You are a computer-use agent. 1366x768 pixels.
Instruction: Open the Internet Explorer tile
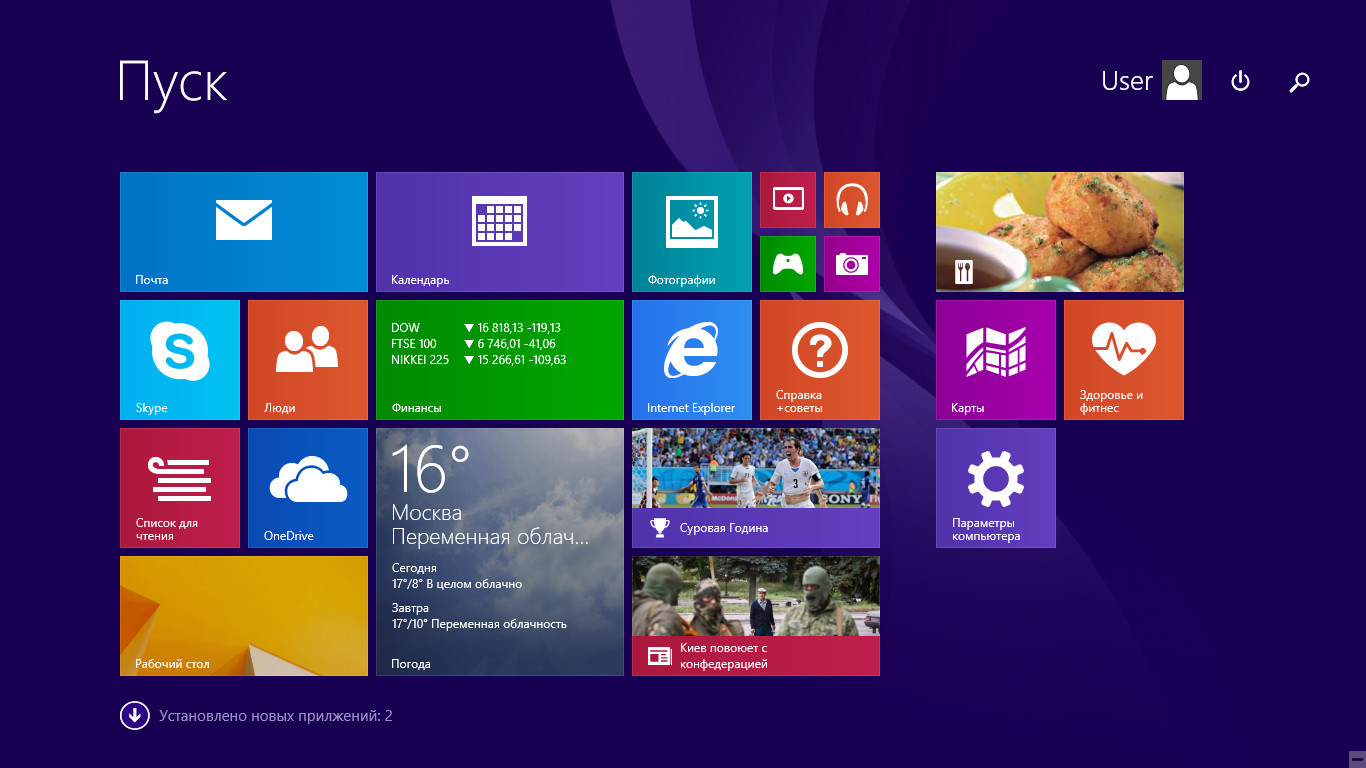691,359
